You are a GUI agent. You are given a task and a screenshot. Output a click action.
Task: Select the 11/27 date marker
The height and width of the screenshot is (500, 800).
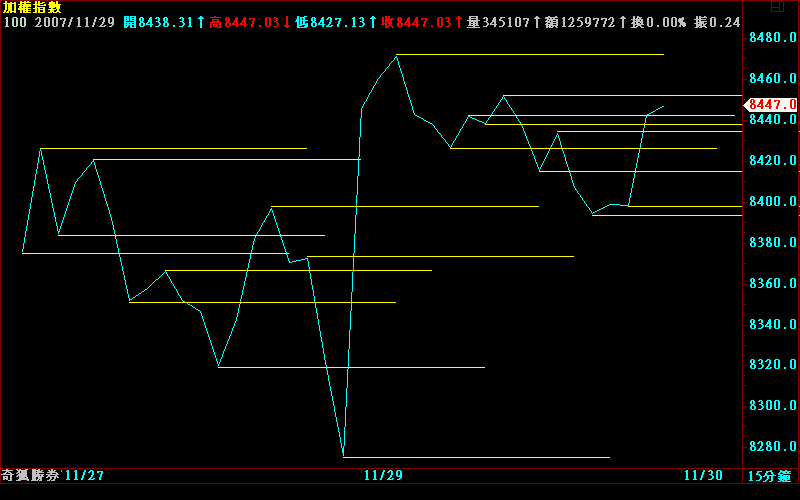85,476
